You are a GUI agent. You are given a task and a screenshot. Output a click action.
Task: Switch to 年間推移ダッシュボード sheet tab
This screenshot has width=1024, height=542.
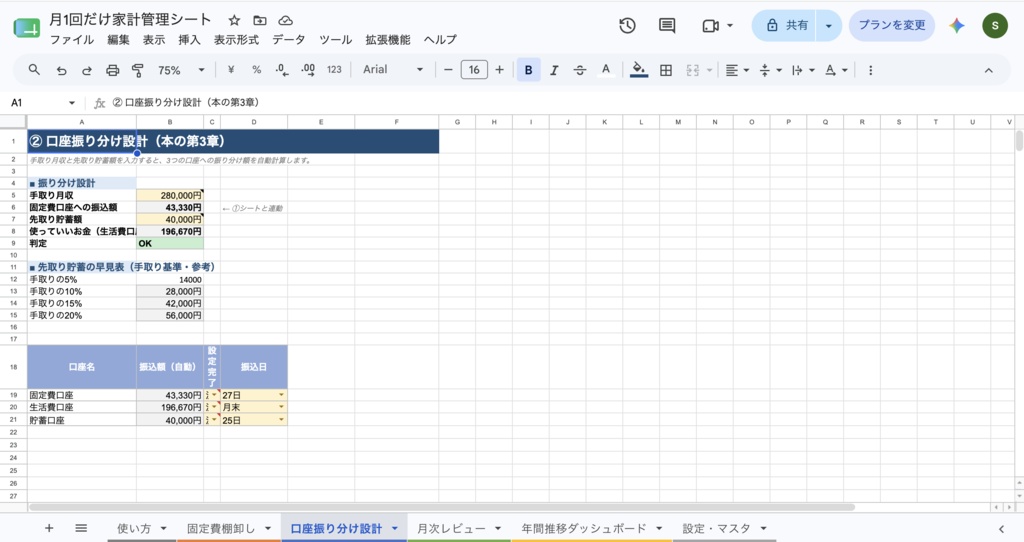point(592,528)
